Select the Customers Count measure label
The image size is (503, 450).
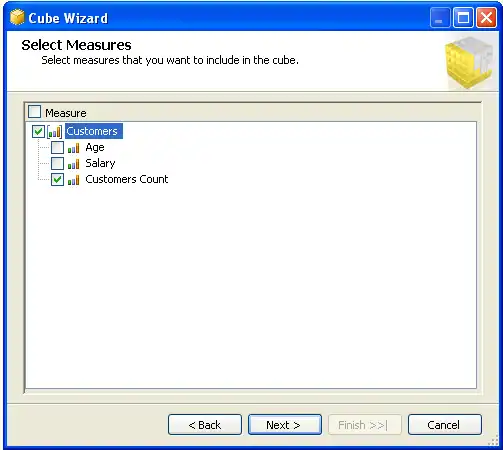pyautogui.click(x=127, y=179)
